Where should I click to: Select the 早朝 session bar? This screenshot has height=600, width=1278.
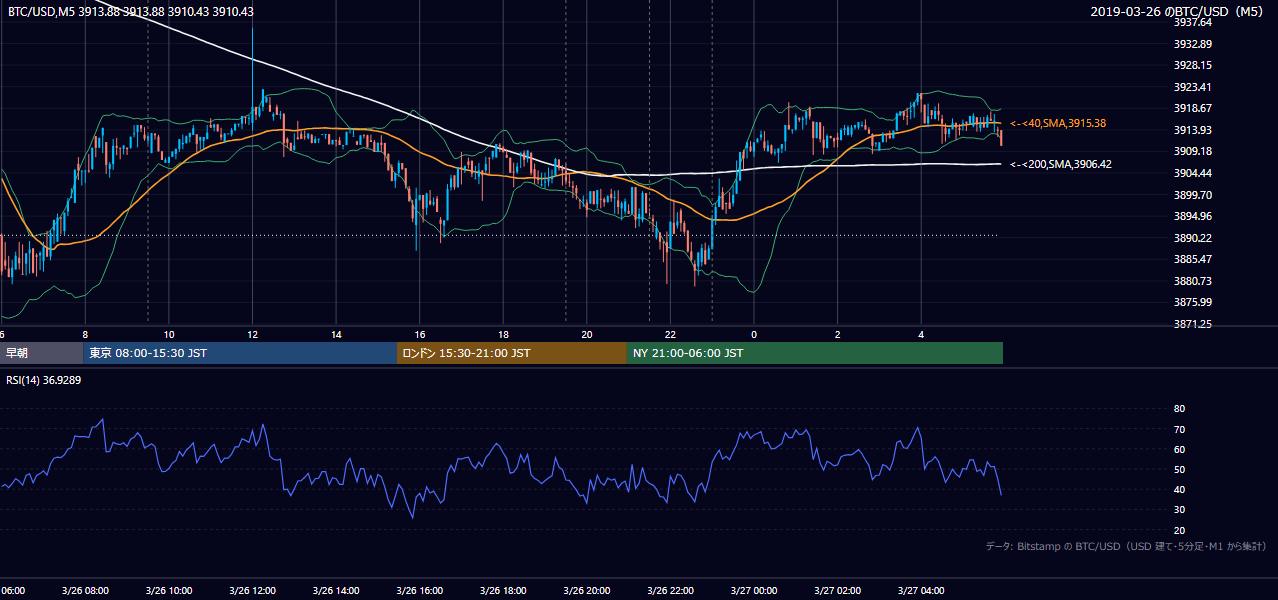click(41, 353)
